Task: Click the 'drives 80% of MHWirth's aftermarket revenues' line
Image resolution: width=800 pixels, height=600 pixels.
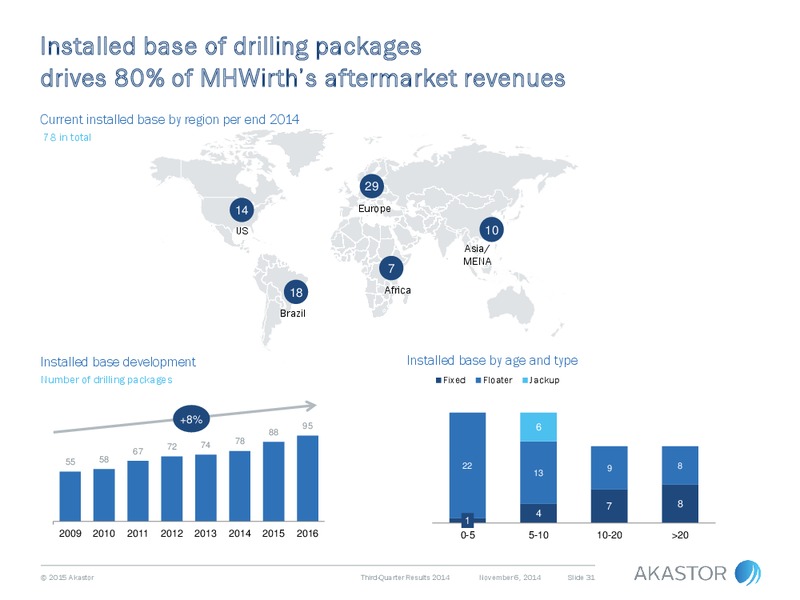Action: [x=303, y=79]
